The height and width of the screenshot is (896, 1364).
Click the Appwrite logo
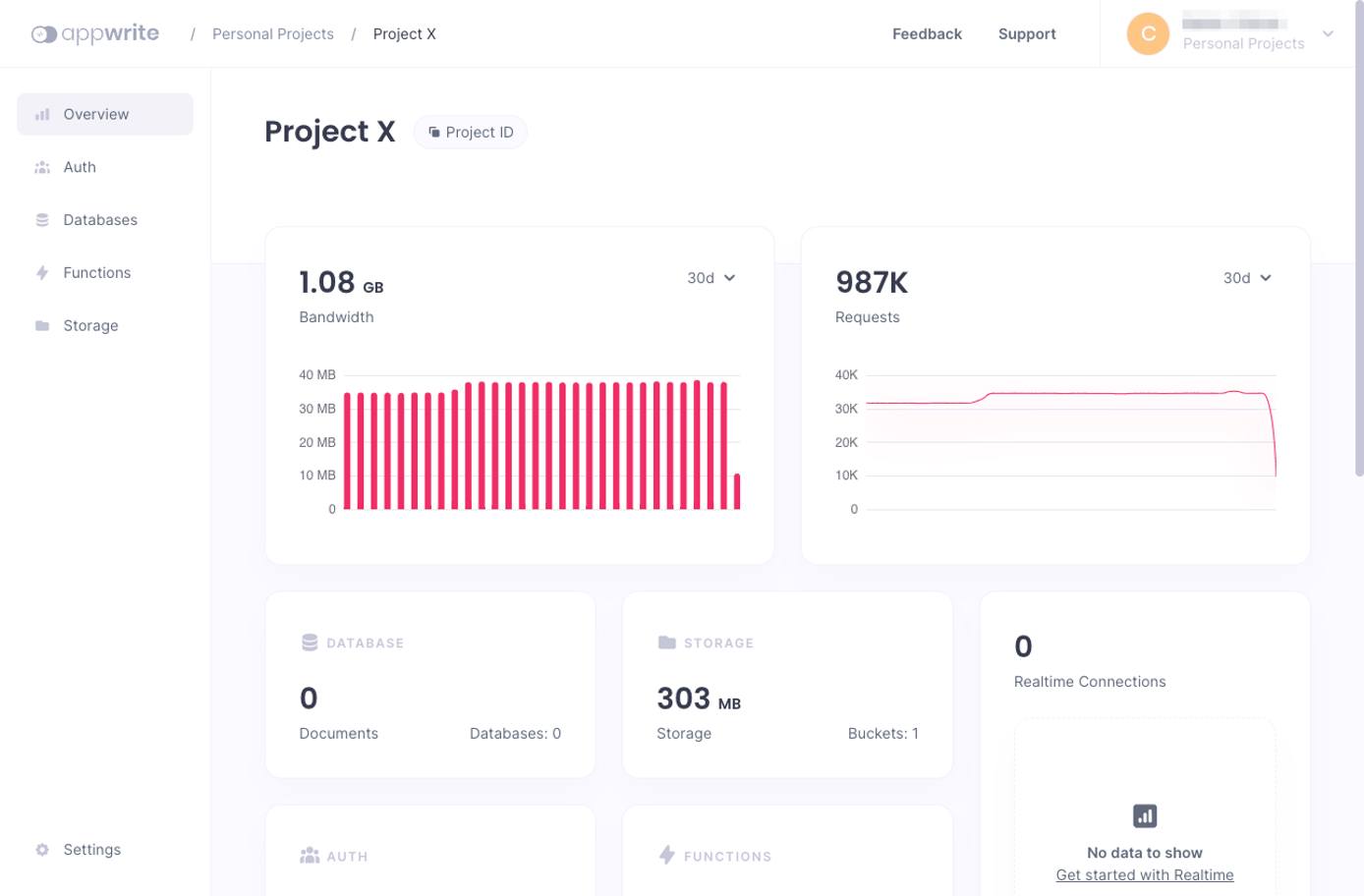pos(94,32)
